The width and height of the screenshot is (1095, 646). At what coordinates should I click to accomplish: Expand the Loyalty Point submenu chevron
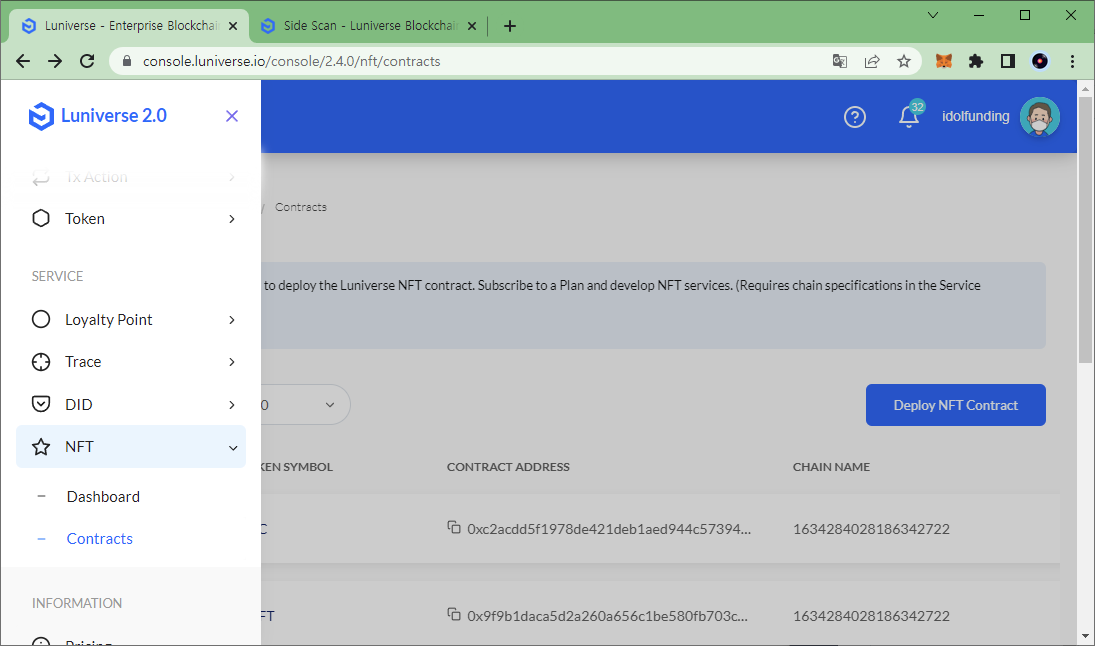tap(232, 320)
